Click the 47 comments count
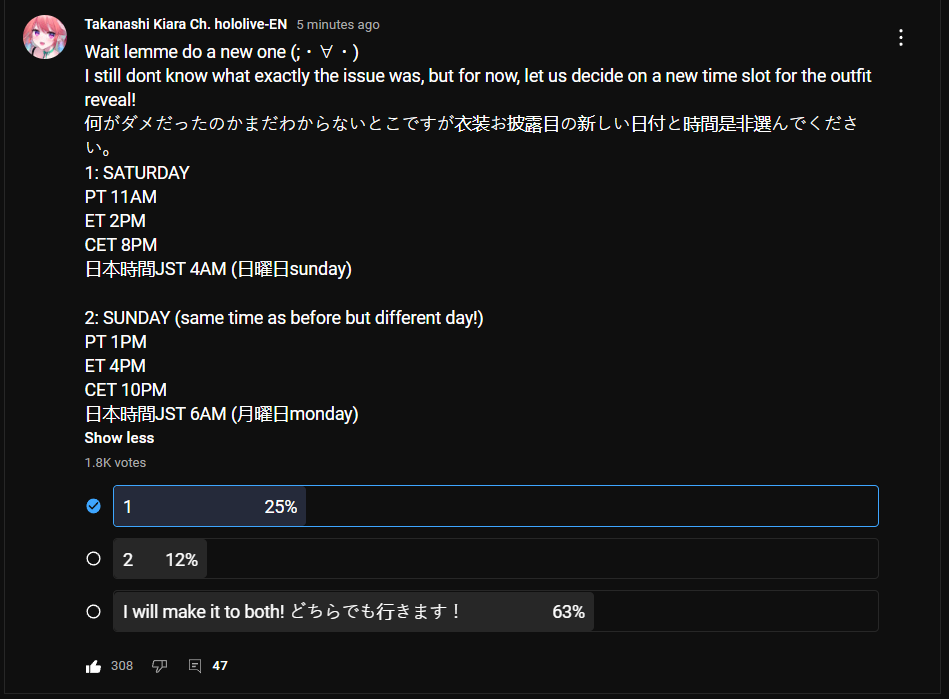This screenshot has height=699, width=949. pyautogui.click(x=220, y=666)
